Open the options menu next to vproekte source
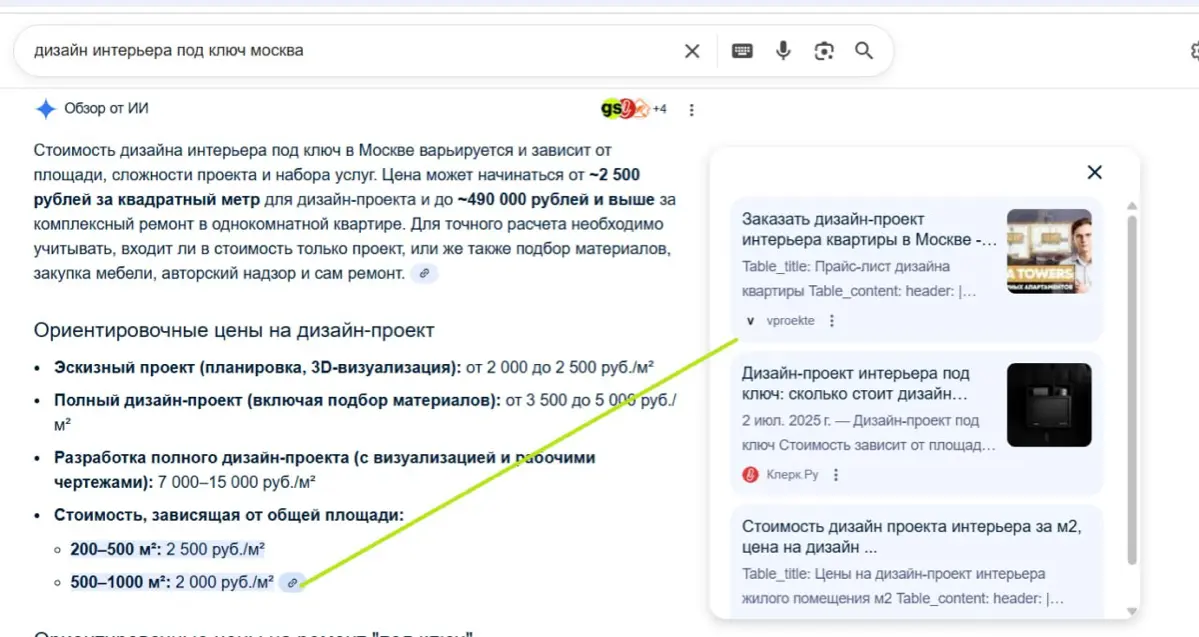The width and height of the screenshot is (1199, 637). coord(831,321)
